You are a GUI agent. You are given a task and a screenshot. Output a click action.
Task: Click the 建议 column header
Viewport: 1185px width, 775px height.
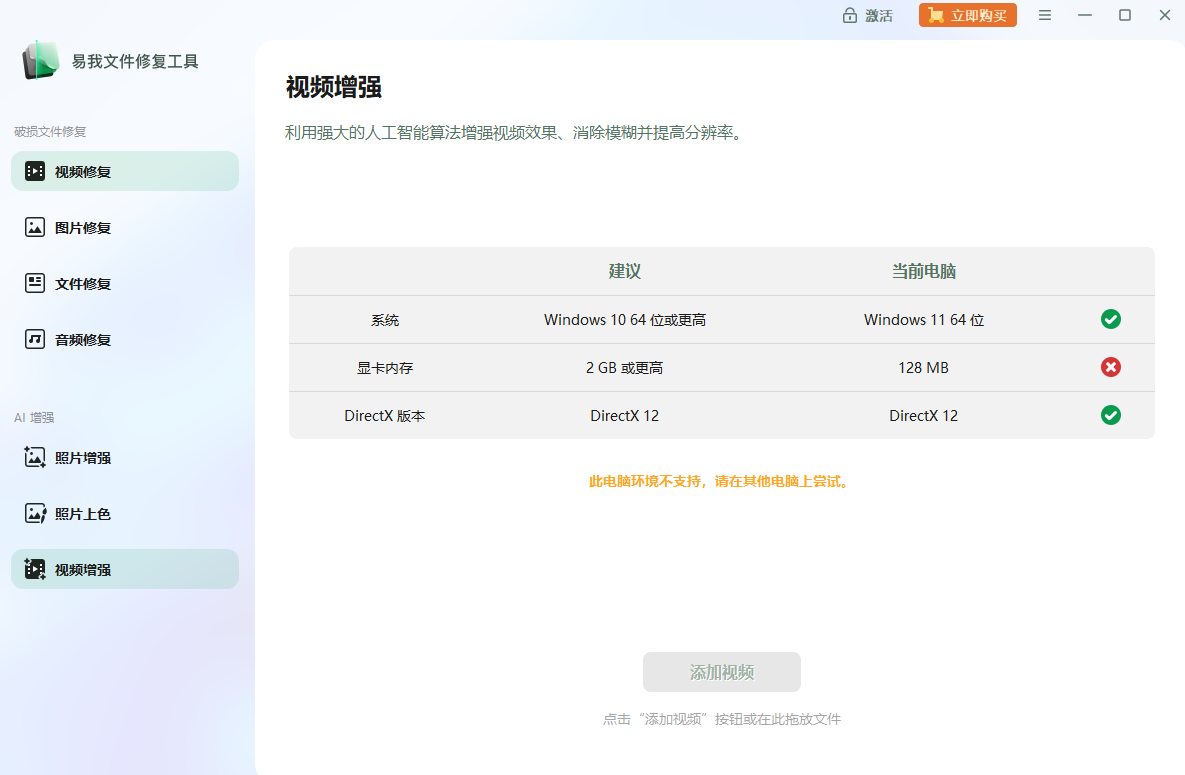point(625,271)
